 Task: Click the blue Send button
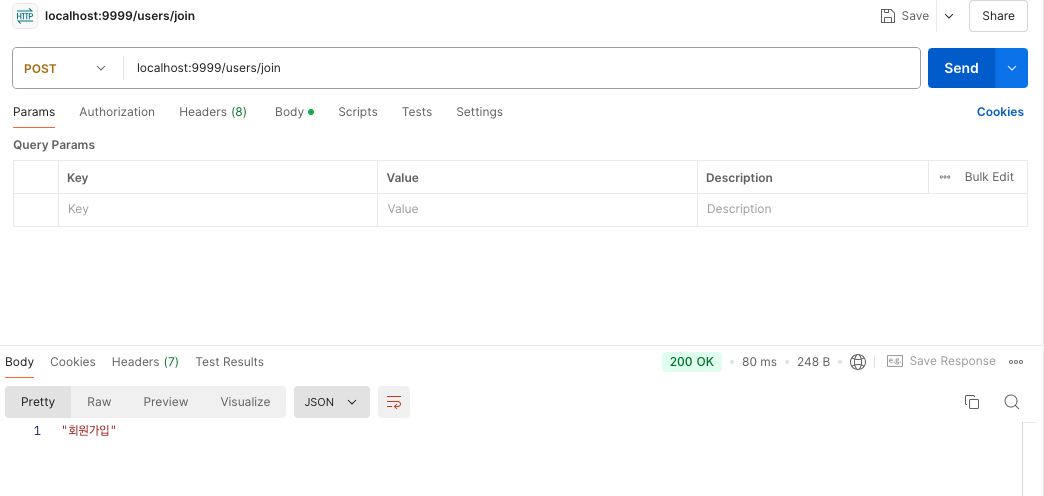click(x=961, y=68)
